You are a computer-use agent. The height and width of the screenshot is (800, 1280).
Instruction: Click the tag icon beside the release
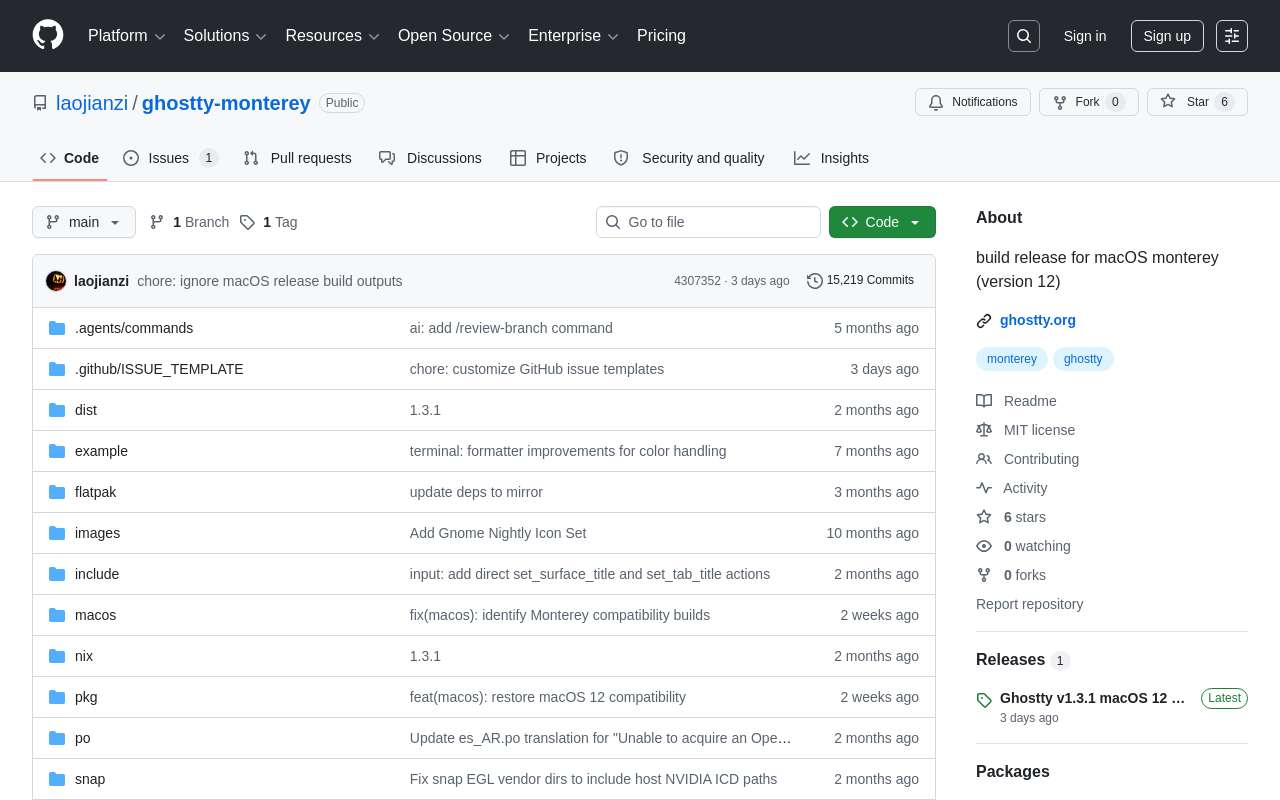pyautogui.click(x=984, y=700)
